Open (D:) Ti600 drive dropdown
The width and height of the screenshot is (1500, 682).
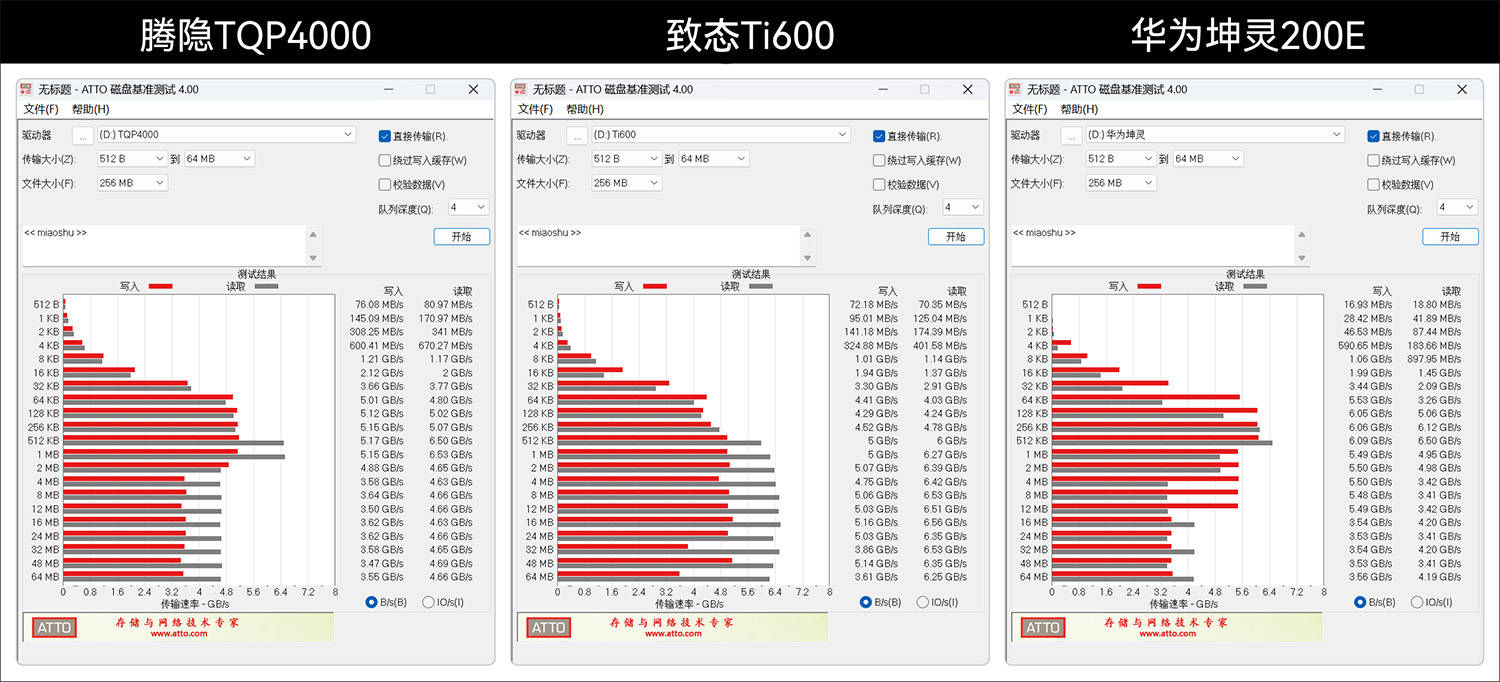pos(720,134)
